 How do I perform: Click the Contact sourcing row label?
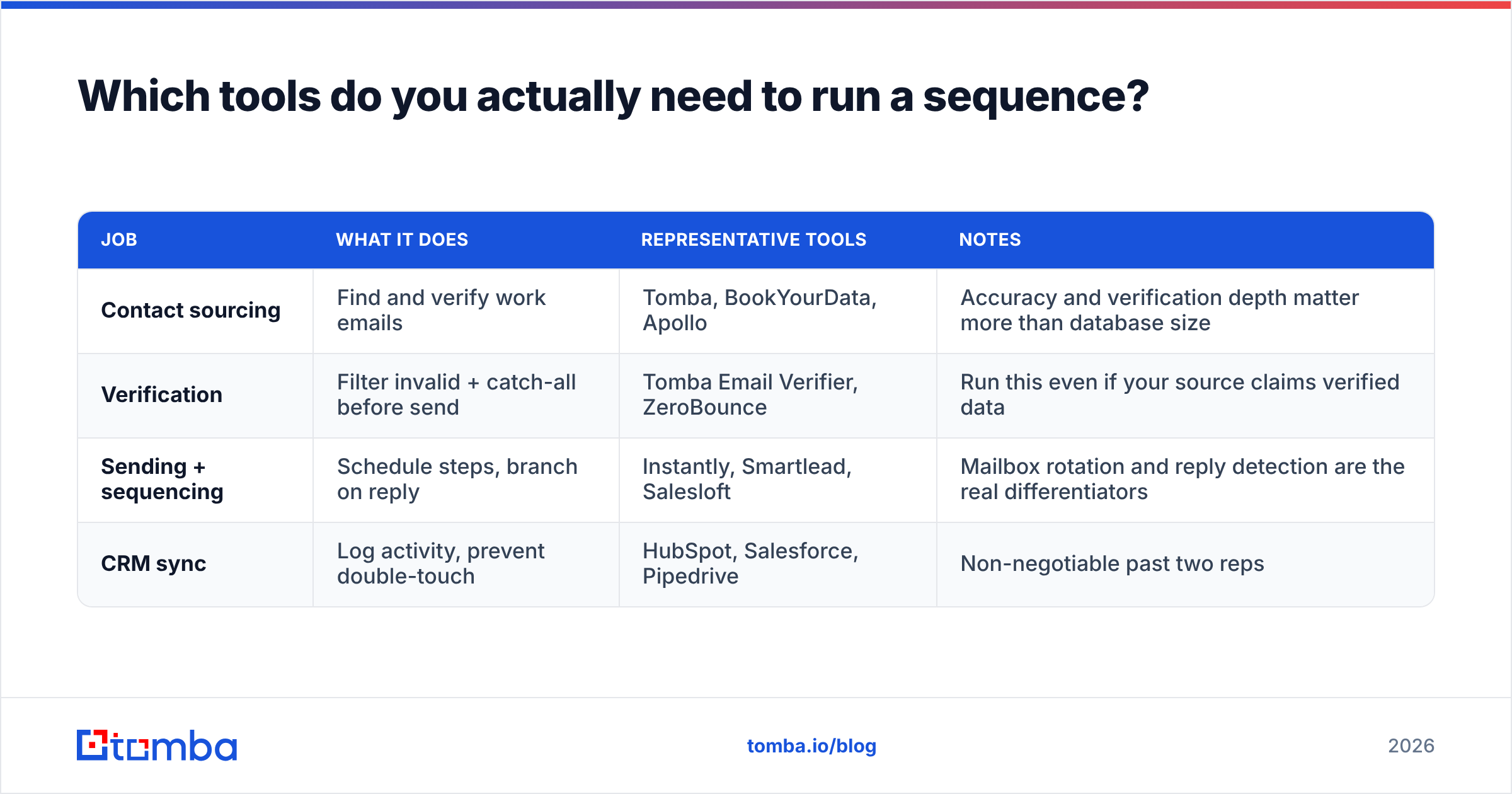coord(190,311)
